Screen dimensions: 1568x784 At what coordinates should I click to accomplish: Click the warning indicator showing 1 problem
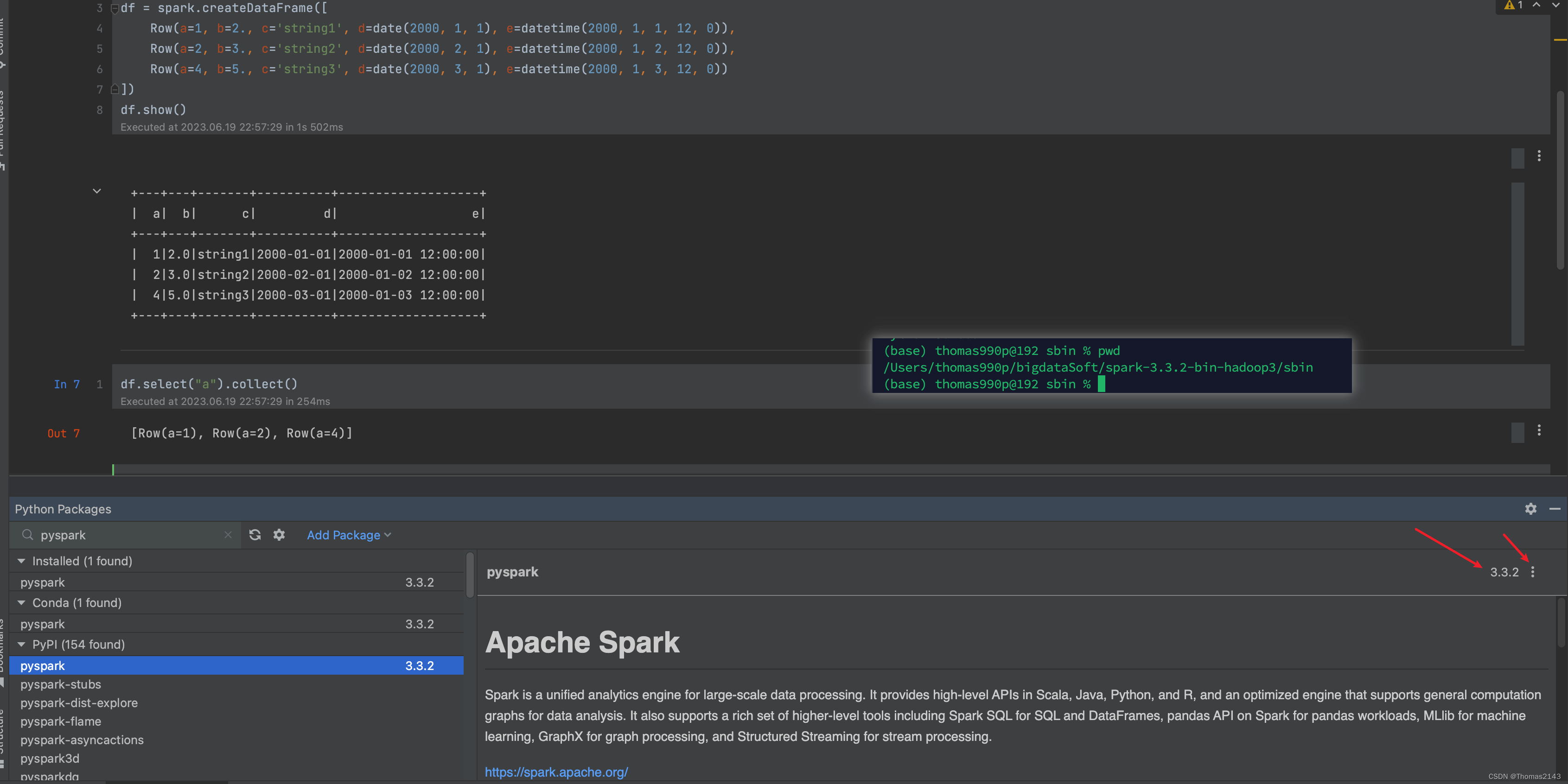(1512, 6)
